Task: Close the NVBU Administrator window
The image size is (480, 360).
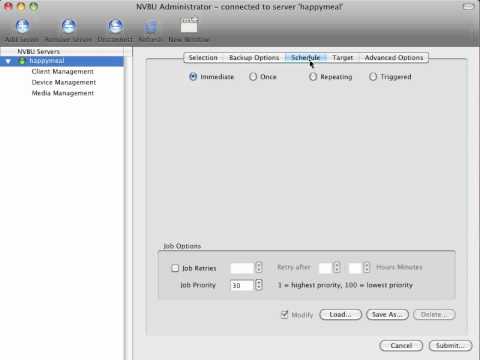Action: 8,6
